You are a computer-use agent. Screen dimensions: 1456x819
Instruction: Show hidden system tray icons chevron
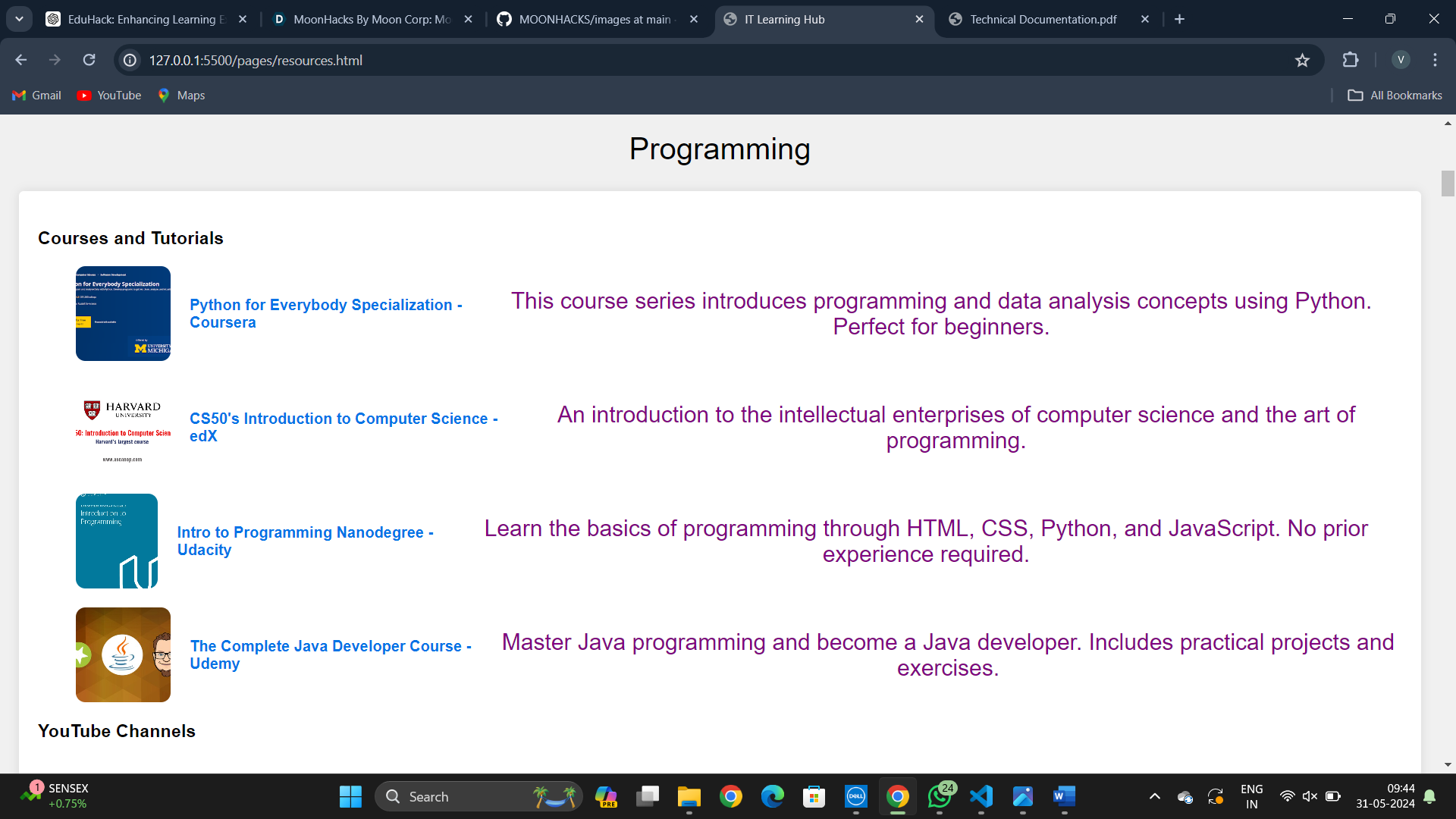(1154, 796)
